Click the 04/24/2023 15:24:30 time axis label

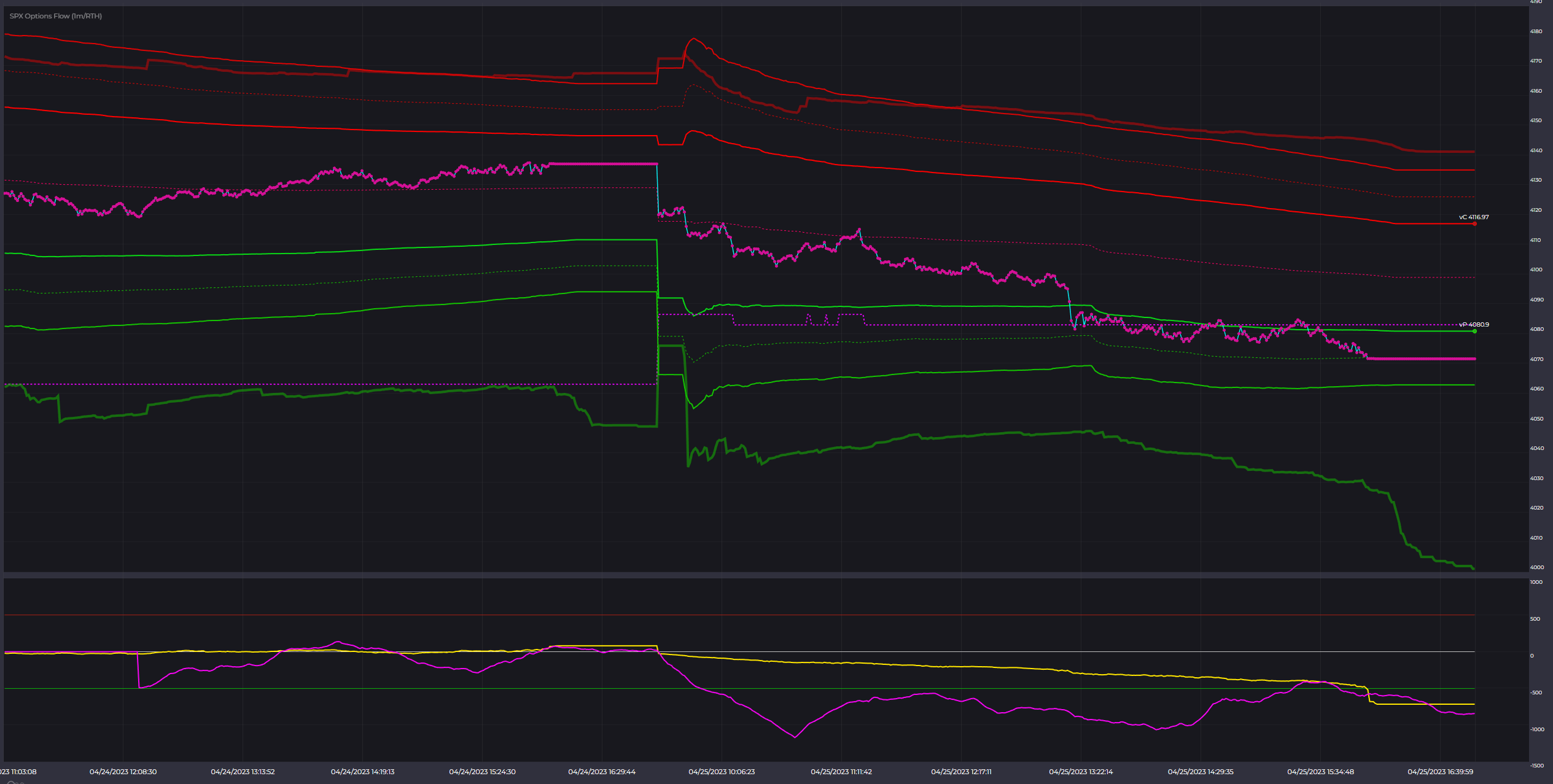[x=482, y=772]
